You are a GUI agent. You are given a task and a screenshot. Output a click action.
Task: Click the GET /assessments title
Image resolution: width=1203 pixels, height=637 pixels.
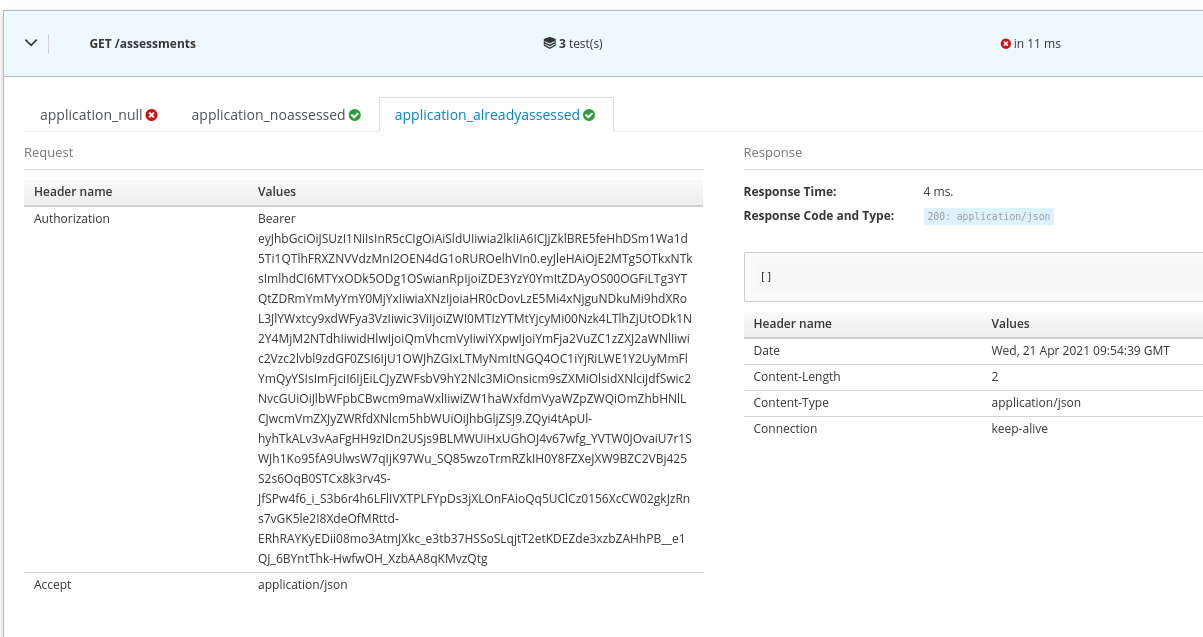tap(143, 44)
